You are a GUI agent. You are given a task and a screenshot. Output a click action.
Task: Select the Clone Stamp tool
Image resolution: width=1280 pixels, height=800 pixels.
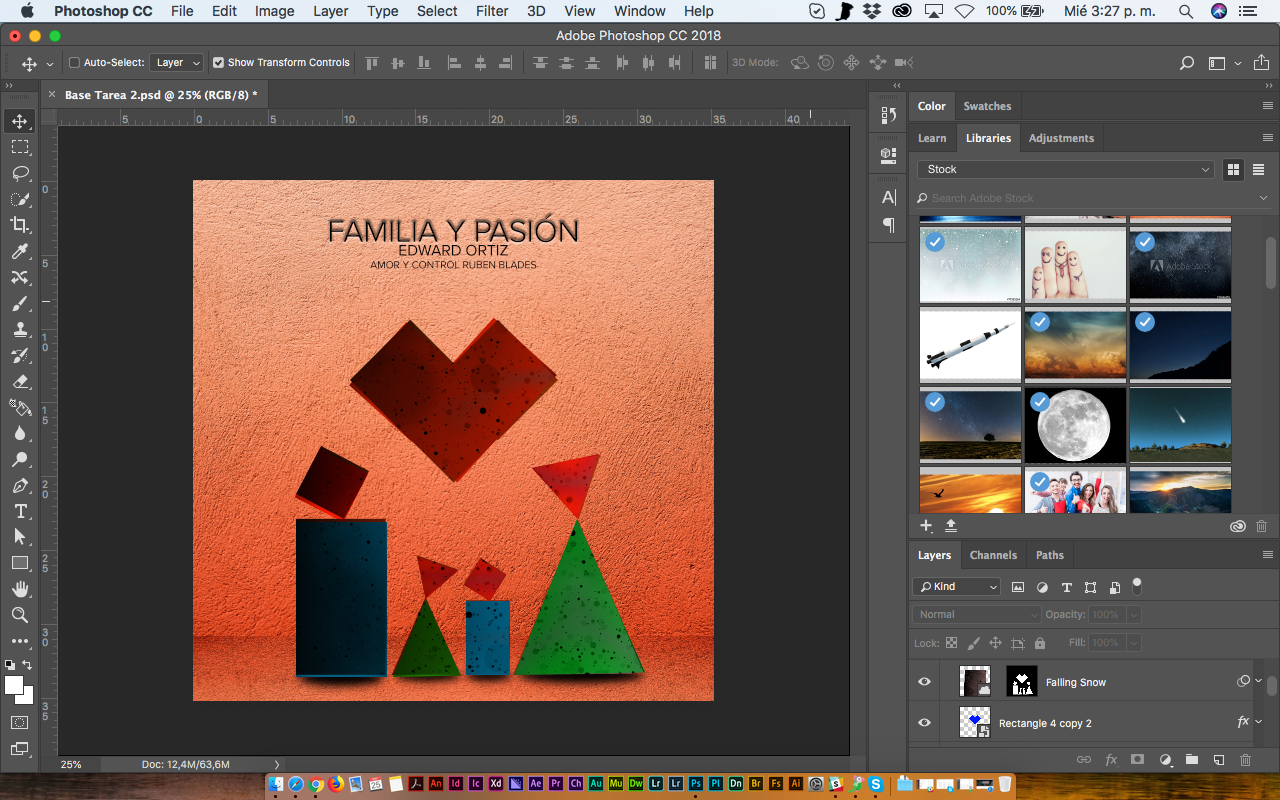tap(20, 329)
